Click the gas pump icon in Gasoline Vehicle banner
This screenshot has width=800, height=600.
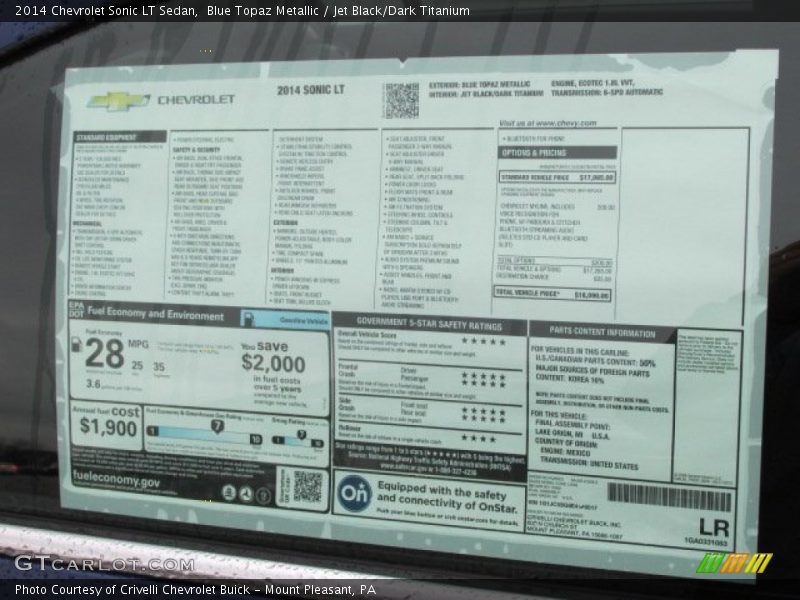(248, 319)
